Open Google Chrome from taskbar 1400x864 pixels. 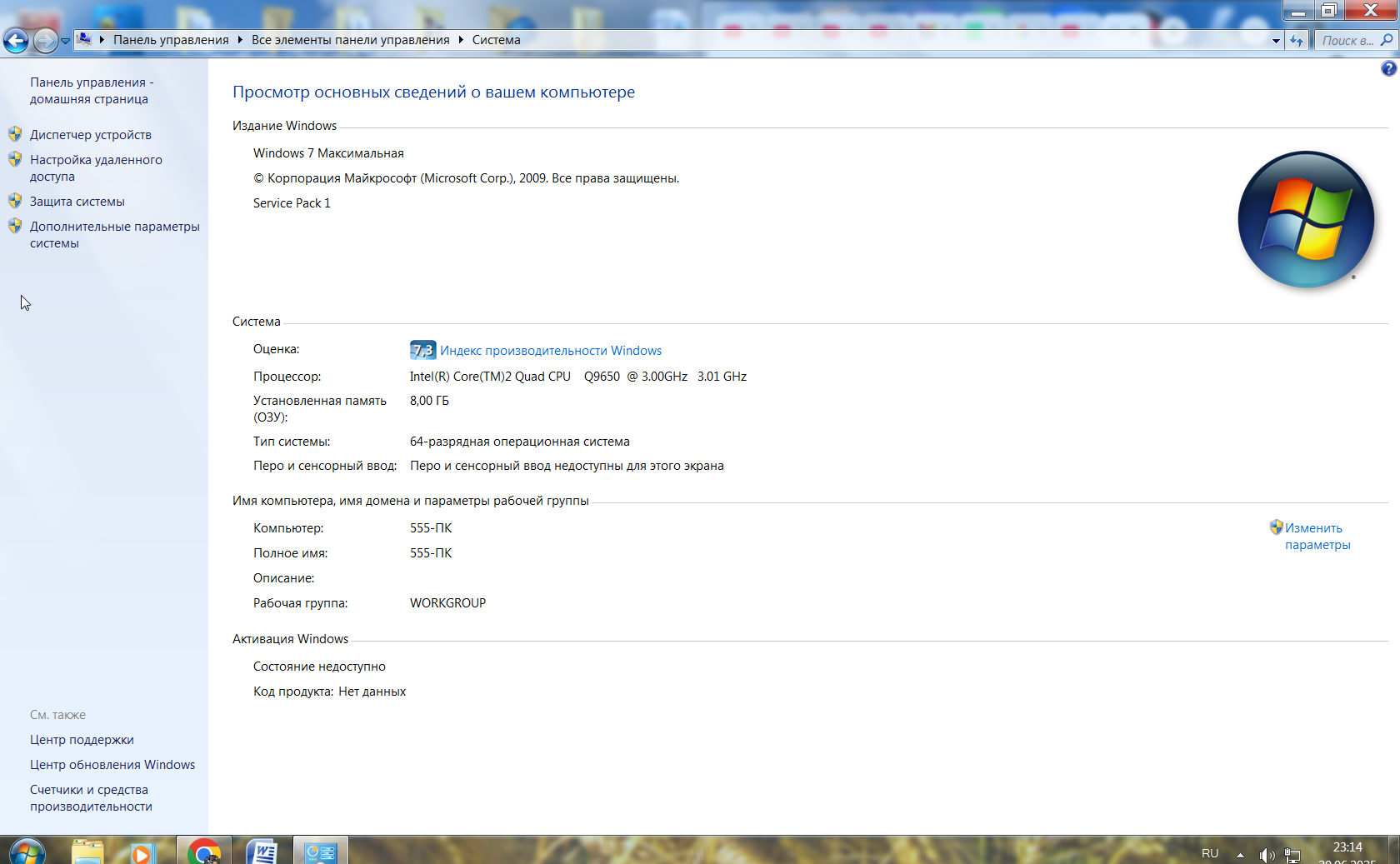click(x=204, y=851)
